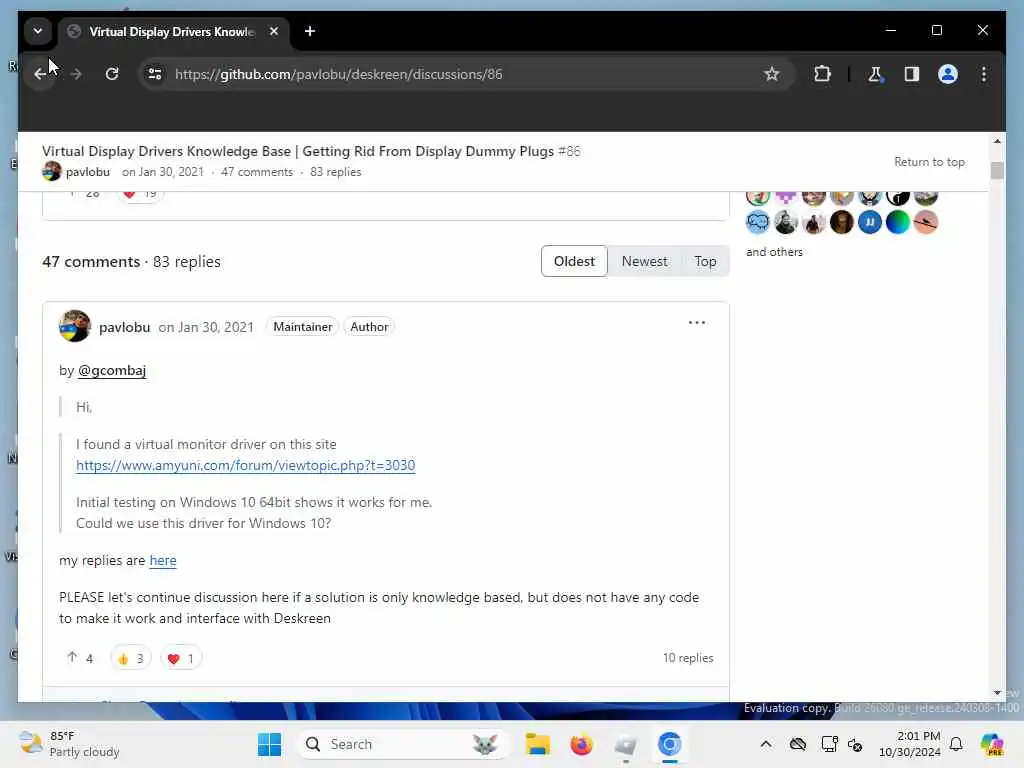Screen dimensions: 1024x768
Task: Follow the 'here' replies link
Action: (163, 560)
